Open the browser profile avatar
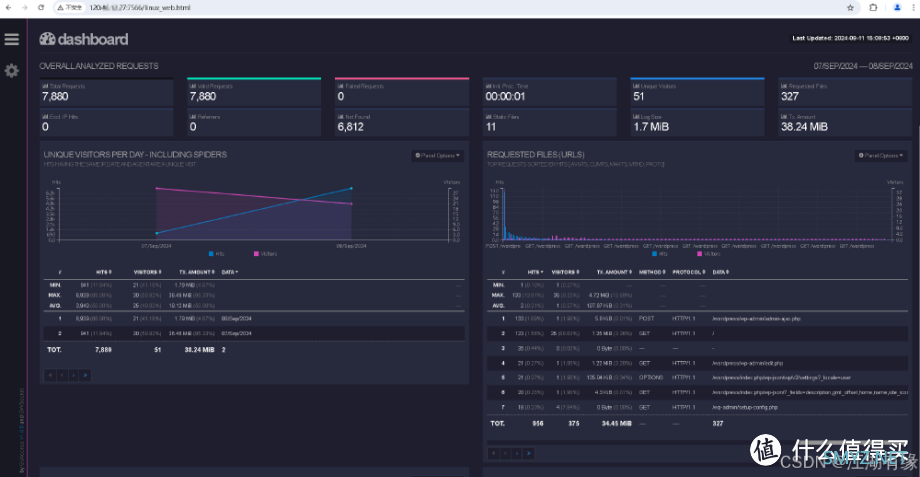The height and width of the screenshot is (477, 920). 897,8
